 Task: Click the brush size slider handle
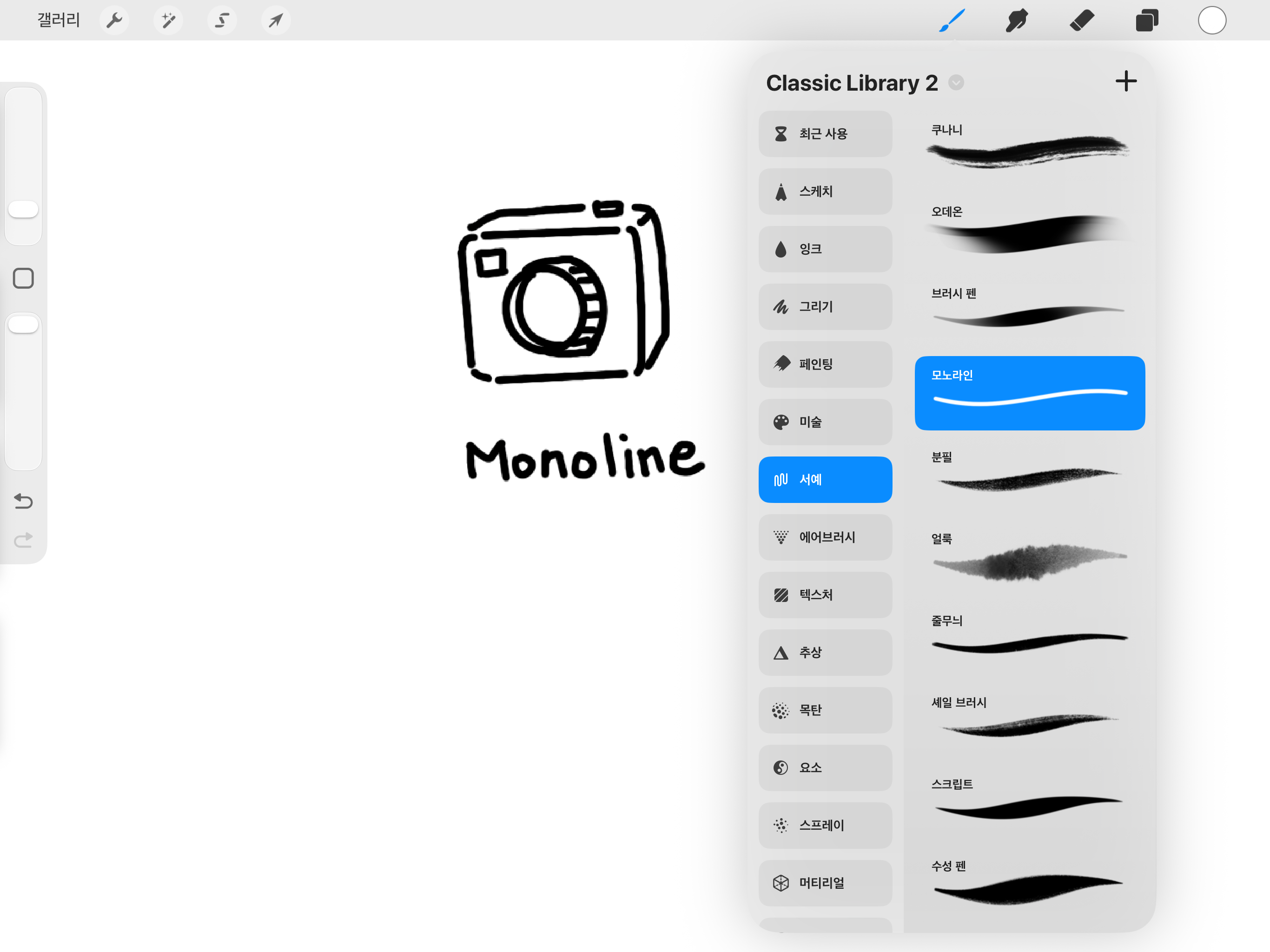(24, 209)
